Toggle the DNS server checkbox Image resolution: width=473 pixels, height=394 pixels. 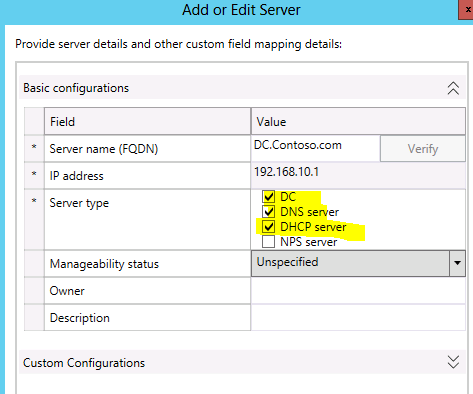pyautogui.click(x=268, y=212)
